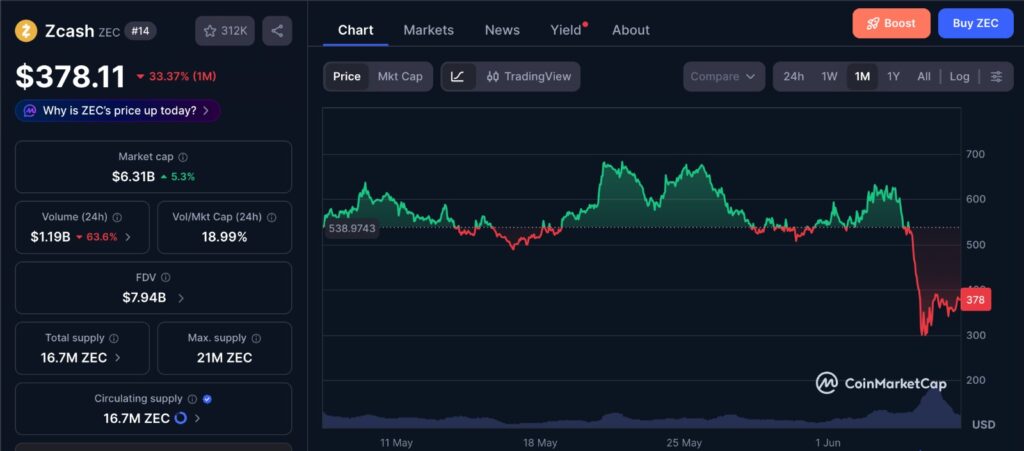1024x451 pixels.
Task: Open the Yield tab
Action: pos(566,30)
